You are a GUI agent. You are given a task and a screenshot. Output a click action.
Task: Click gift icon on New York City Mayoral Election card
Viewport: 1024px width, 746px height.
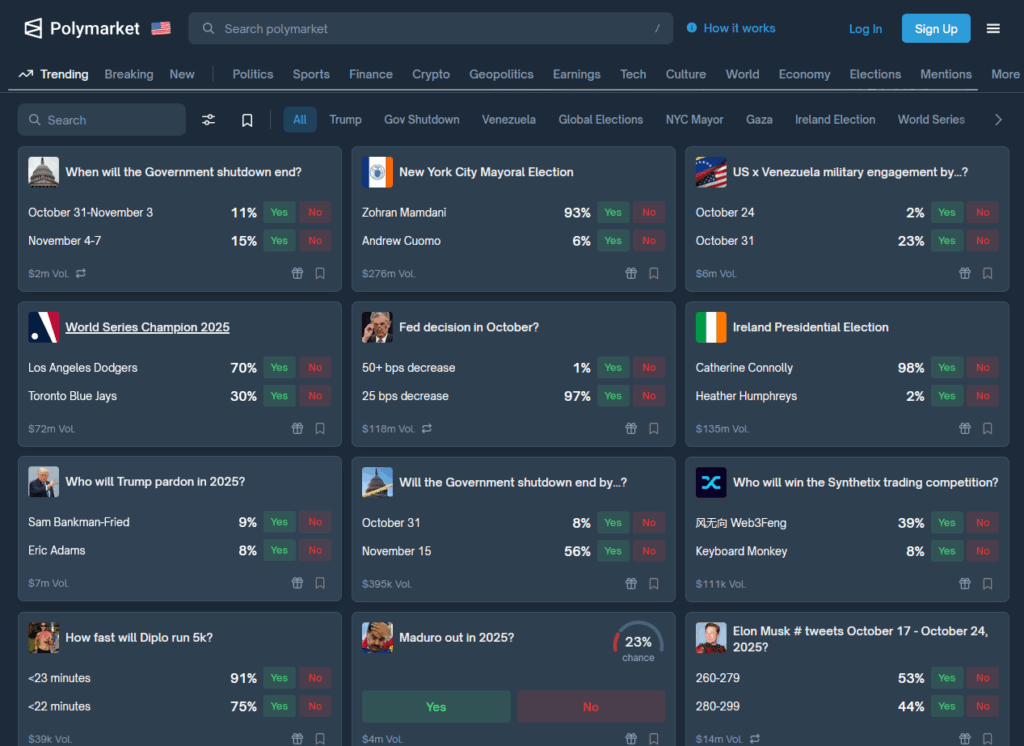pyautogui.click(x=631, y=273)
